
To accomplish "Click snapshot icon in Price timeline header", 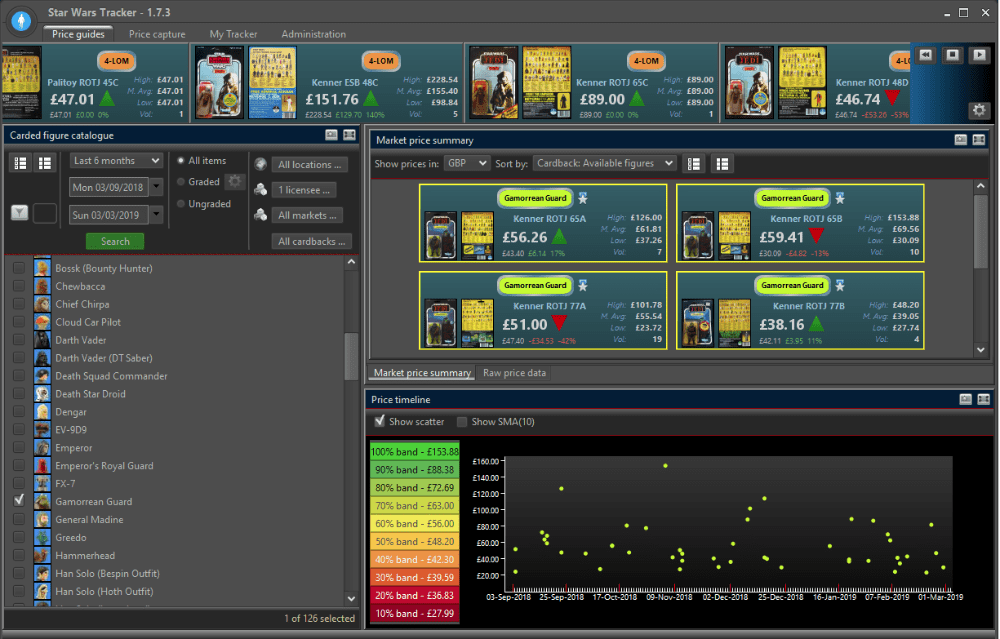I will tap(965, 399).
